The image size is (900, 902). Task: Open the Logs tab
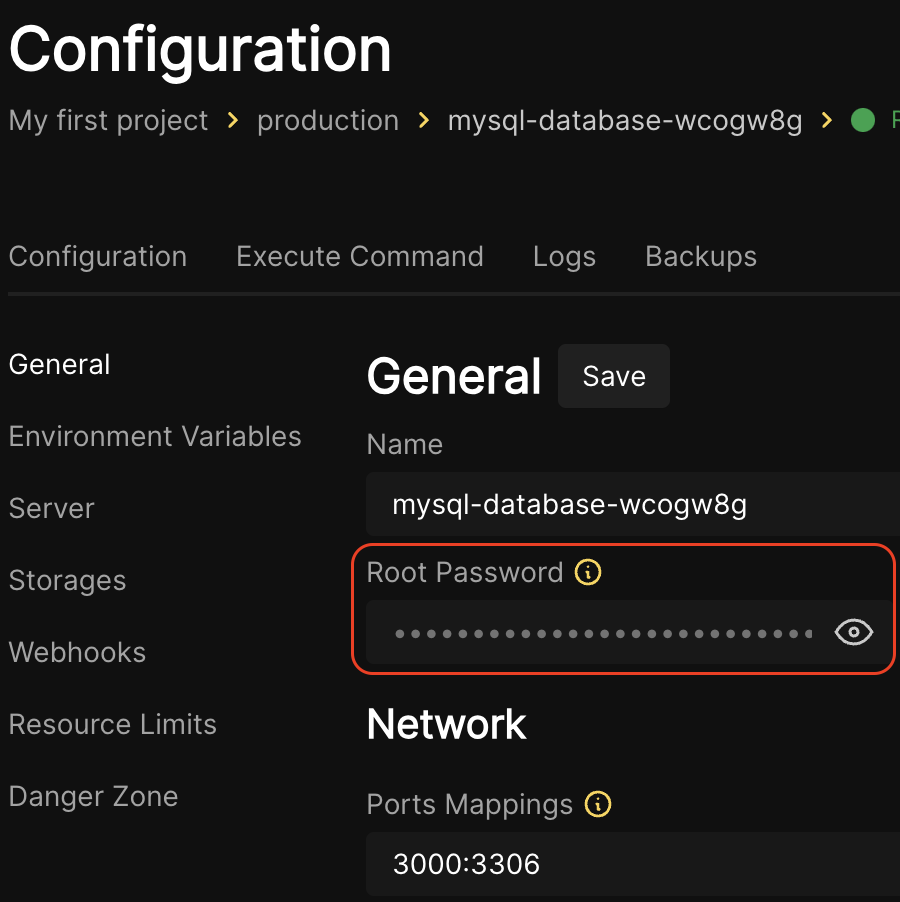pos(564,256)
